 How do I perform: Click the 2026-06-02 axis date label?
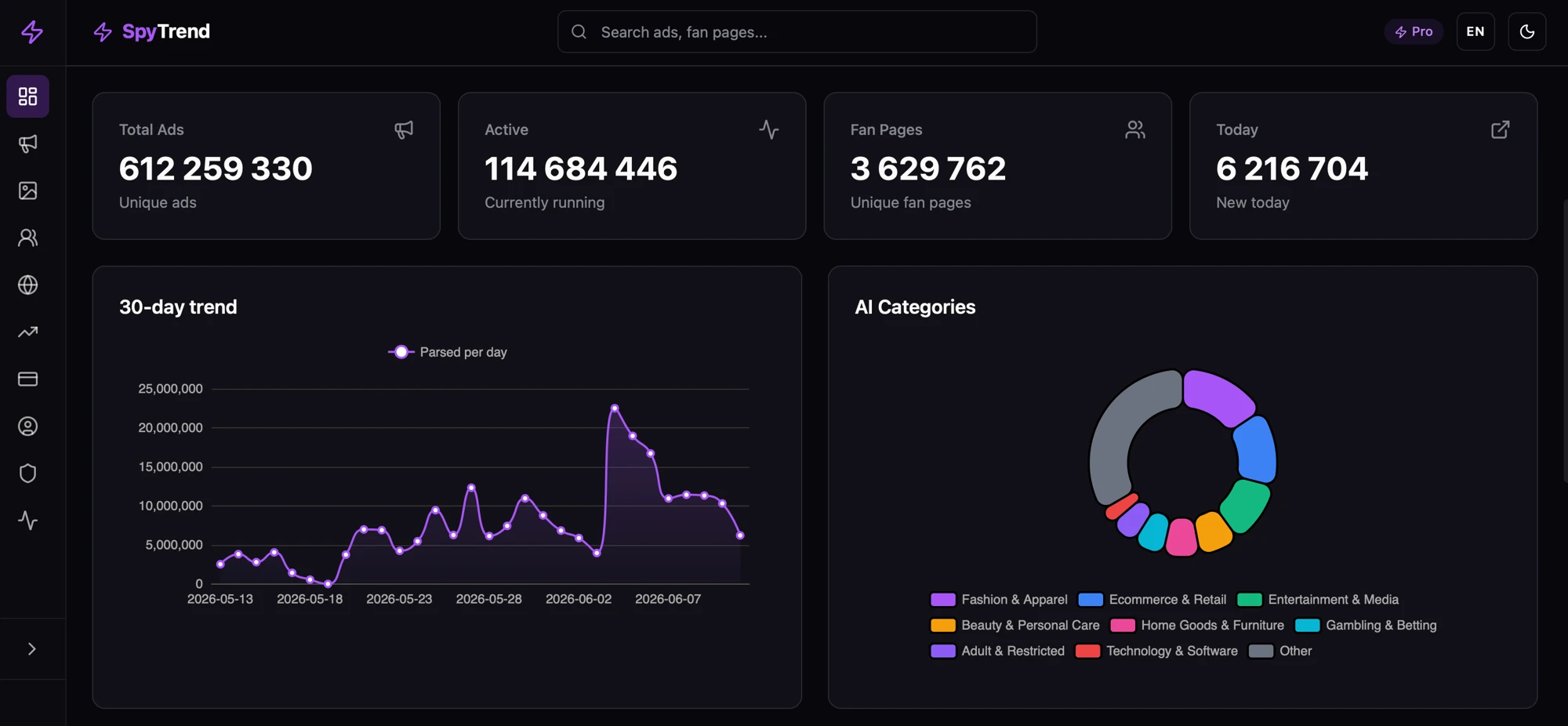pos(579,599)
